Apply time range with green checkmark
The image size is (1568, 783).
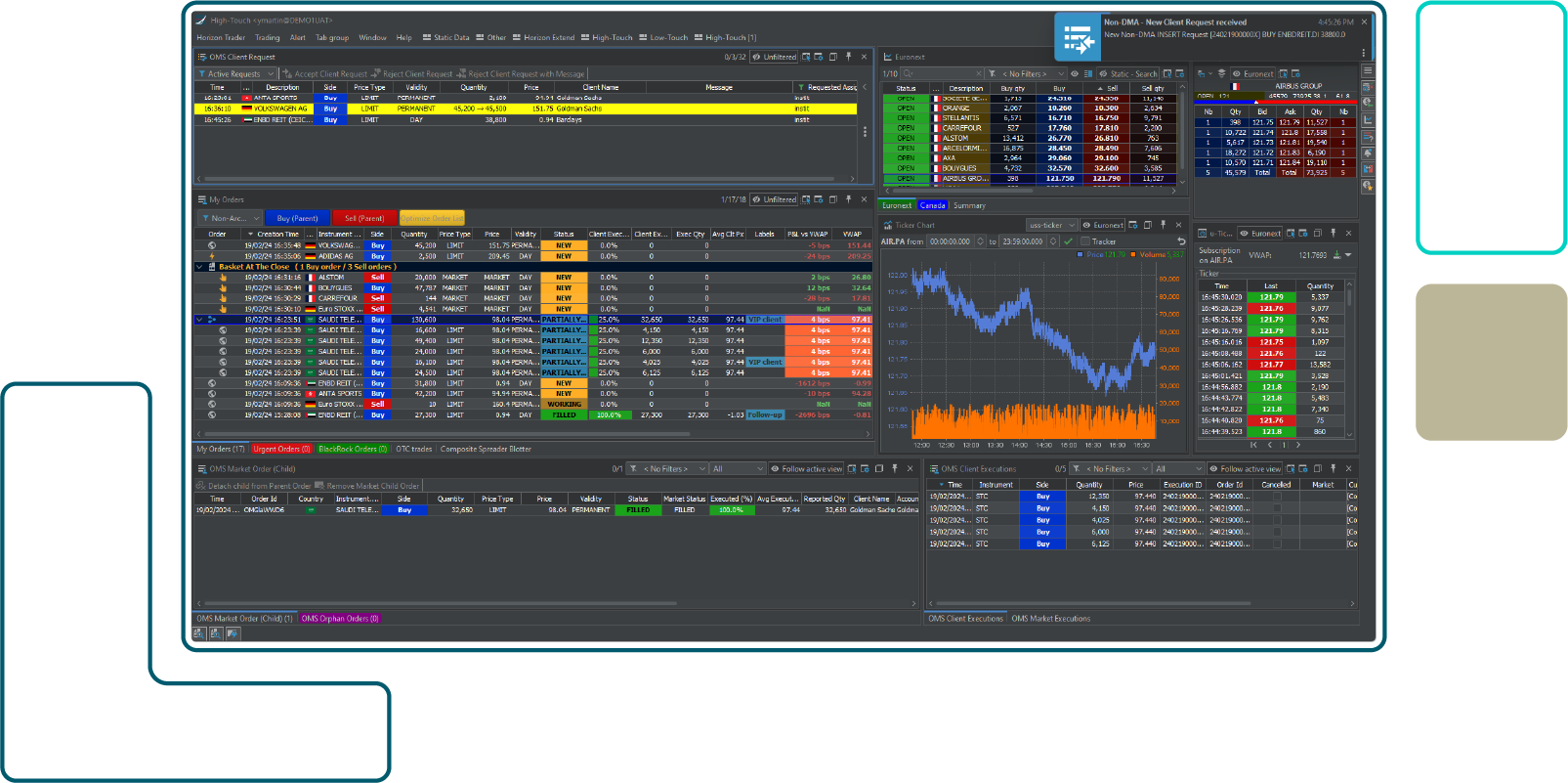point(1068,241)
